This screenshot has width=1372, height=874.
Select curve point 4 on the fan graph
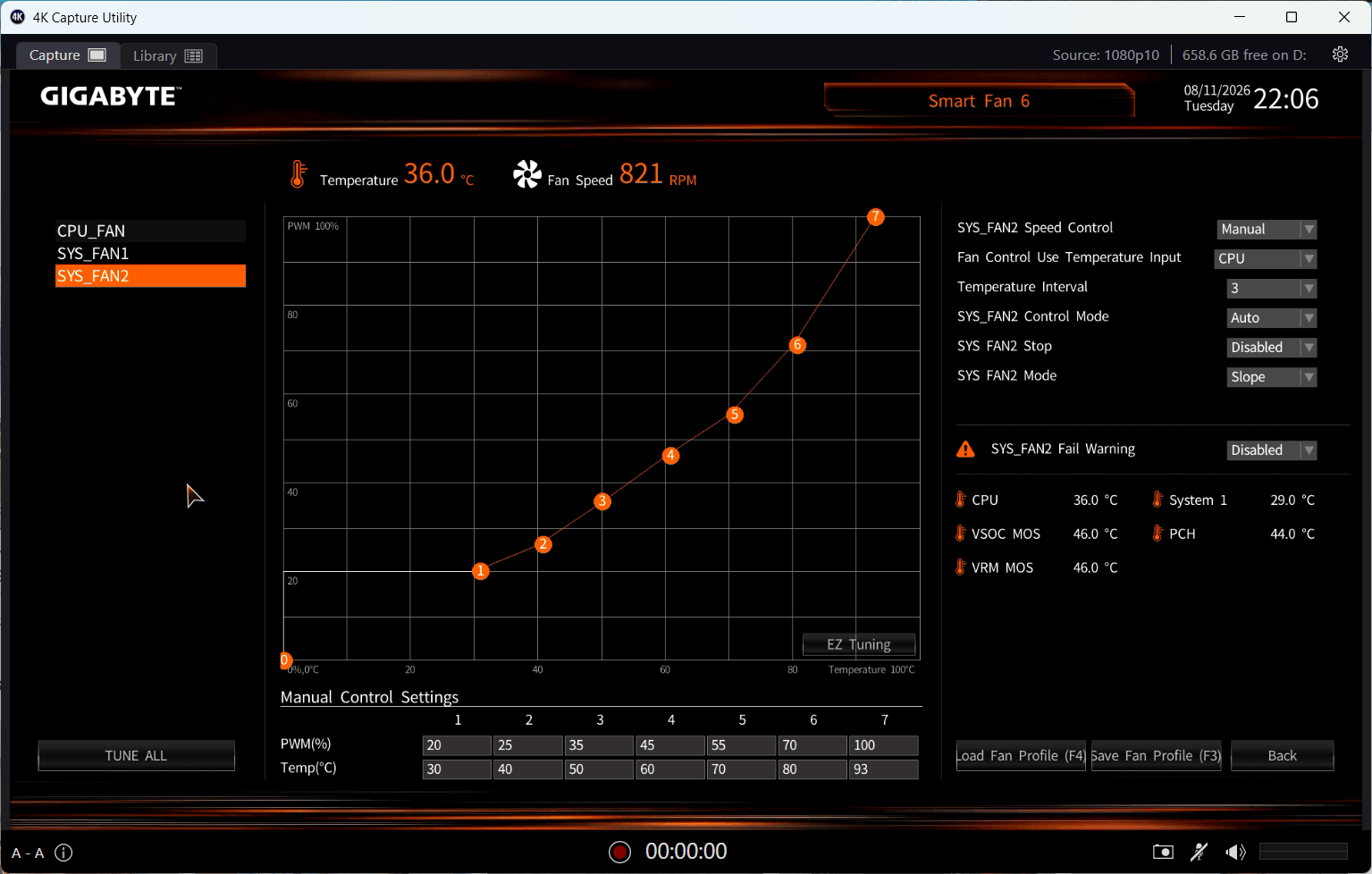tap(670, 456)
